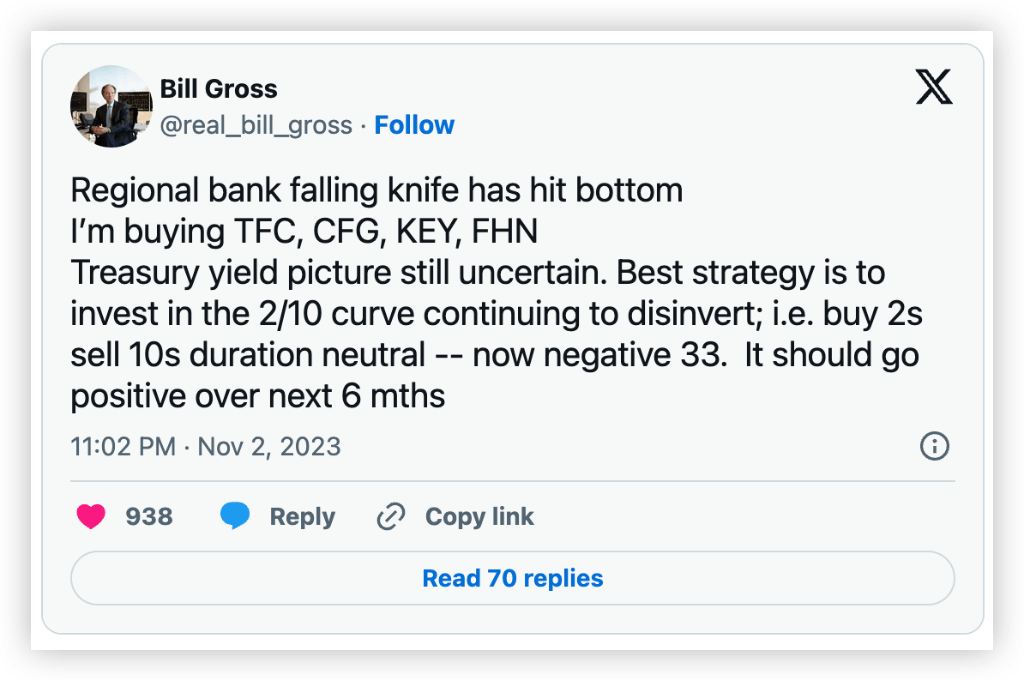Click the "positive over next 6 mths" line
Screen dimensions: 1024x680
pyautogui.click(x=257, y=396)
